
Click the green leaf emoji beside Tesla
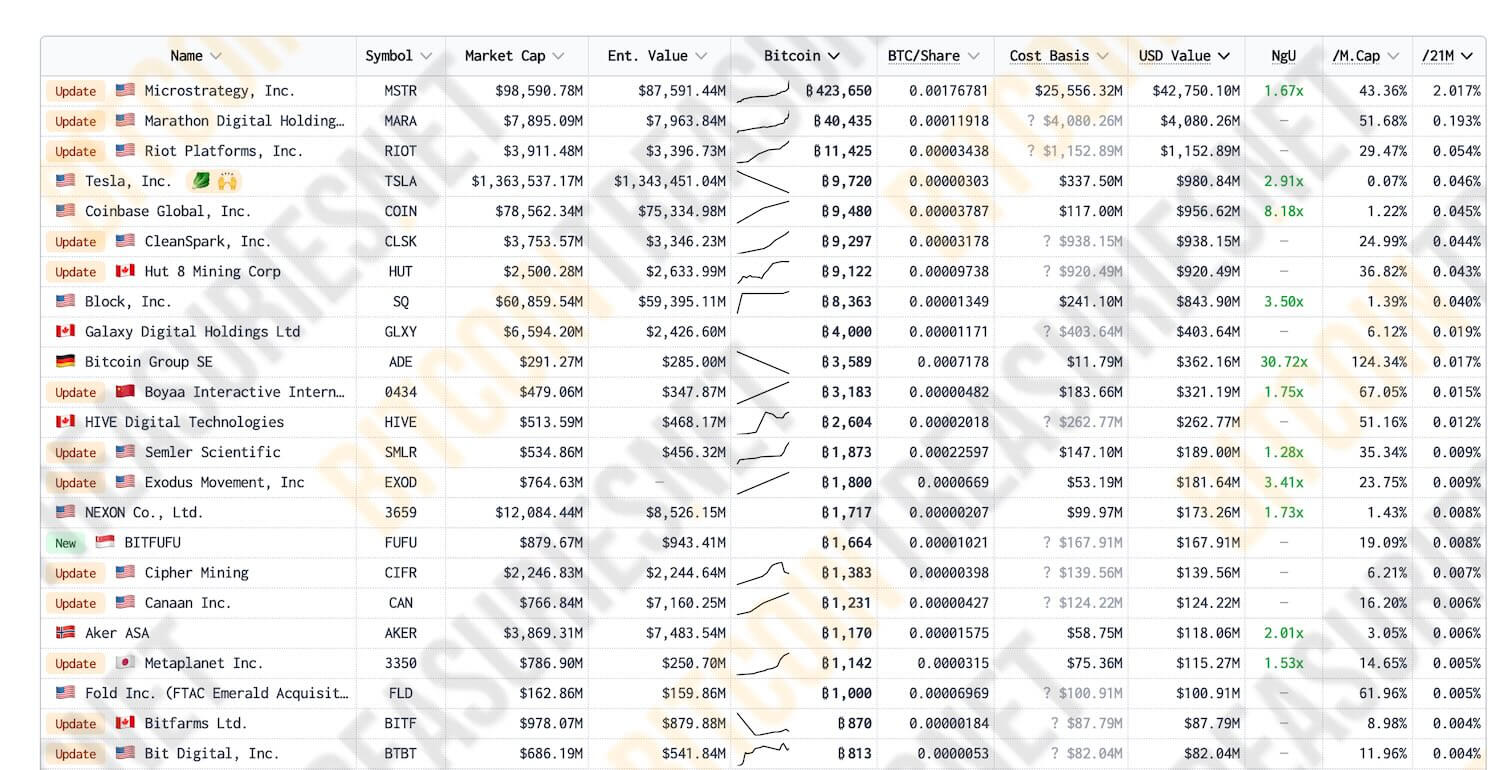click(200, 182)
